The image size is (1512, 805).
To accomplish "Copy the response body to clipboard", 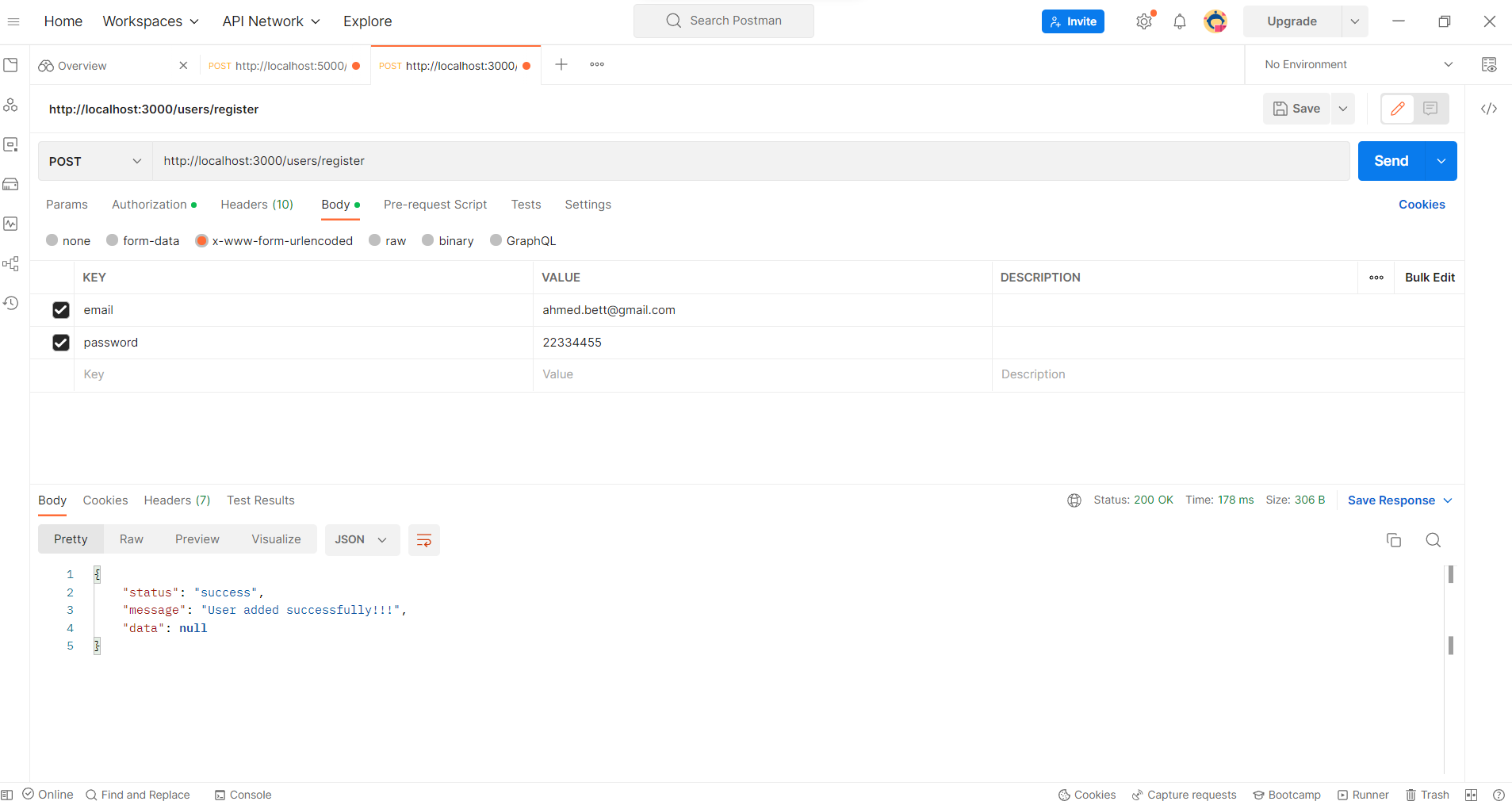I will [1393, 539].
